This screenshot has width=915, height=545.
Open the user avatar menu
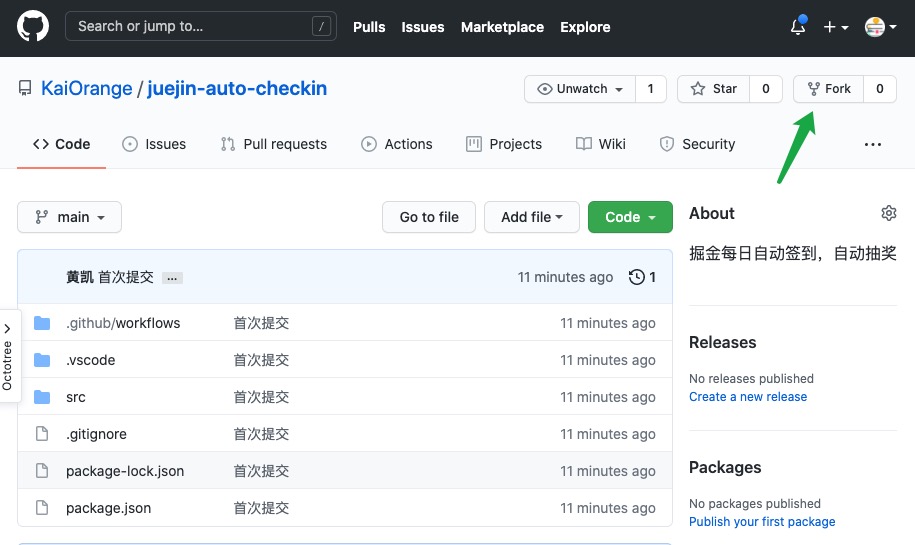(x=881, y=27)
